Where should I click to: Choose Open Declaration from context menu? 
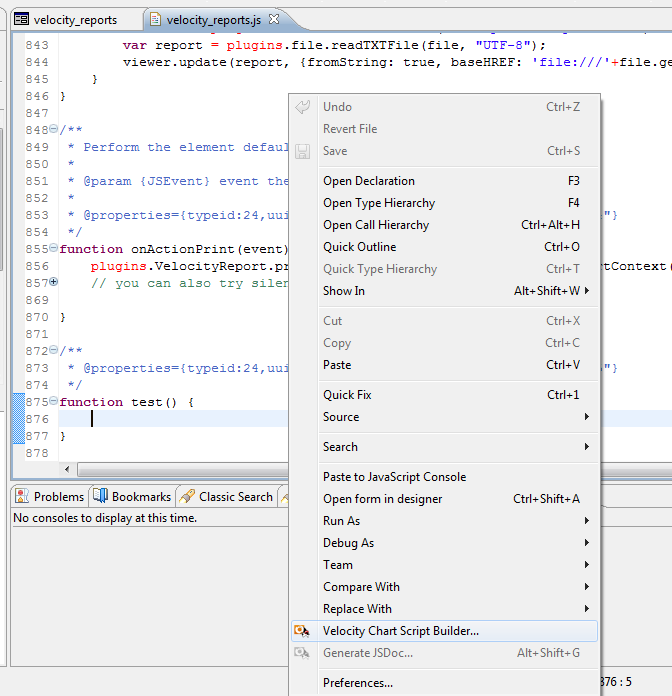[x=444, y=181]
